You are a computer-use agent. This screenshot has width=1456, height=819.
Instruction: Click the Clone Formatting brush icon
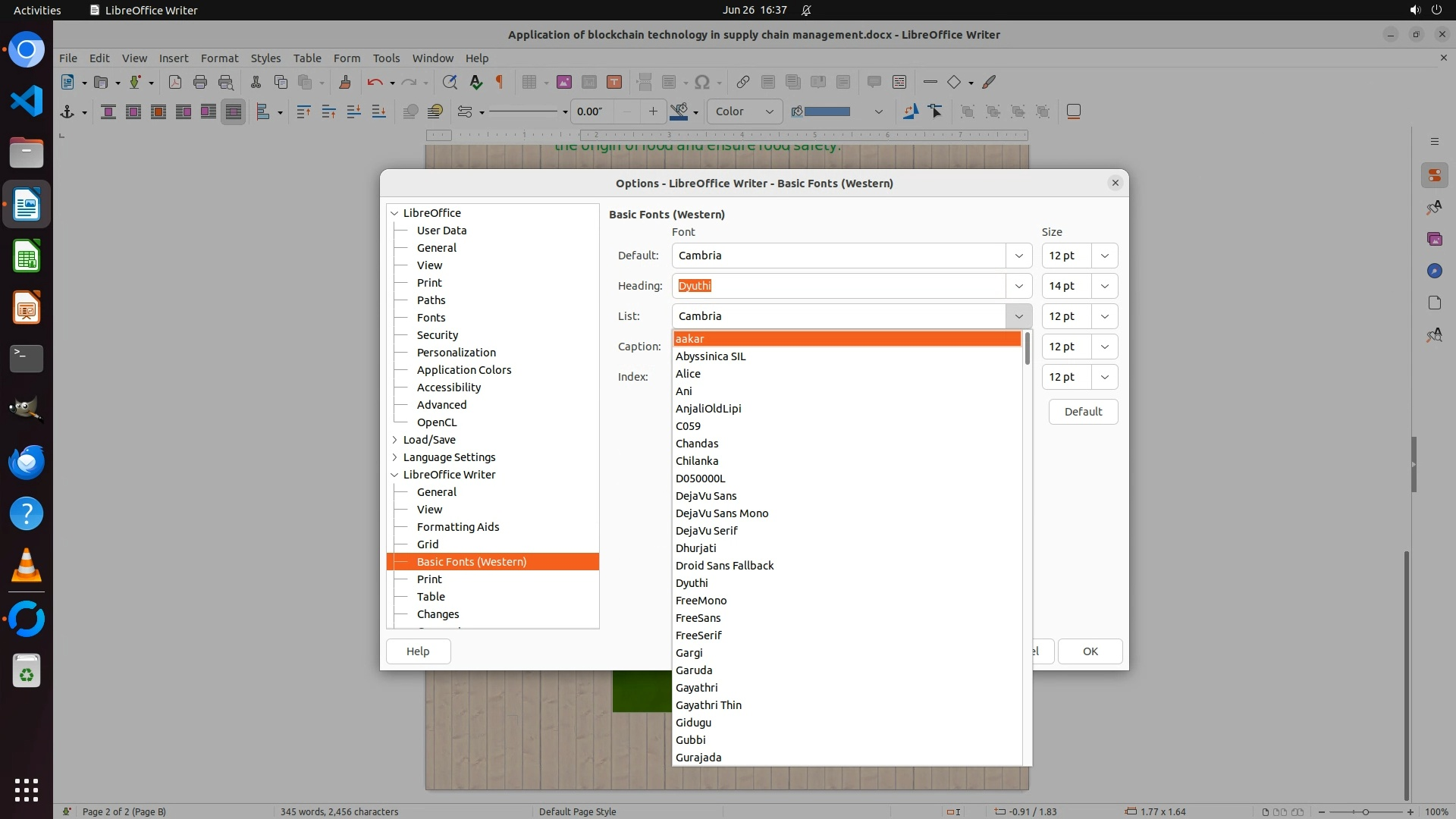[x=345, y=82]
